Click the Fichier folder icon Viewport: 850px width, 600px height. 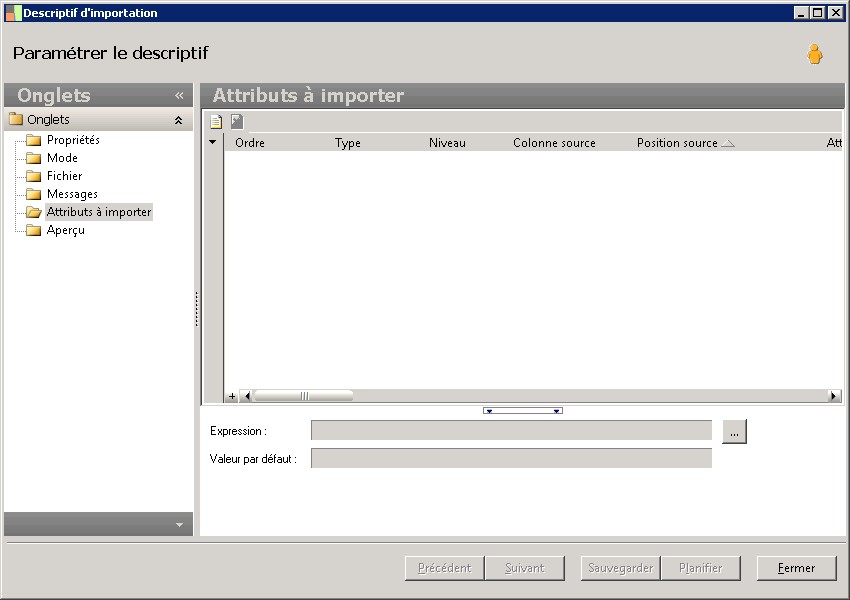click(x=34, y=176)
